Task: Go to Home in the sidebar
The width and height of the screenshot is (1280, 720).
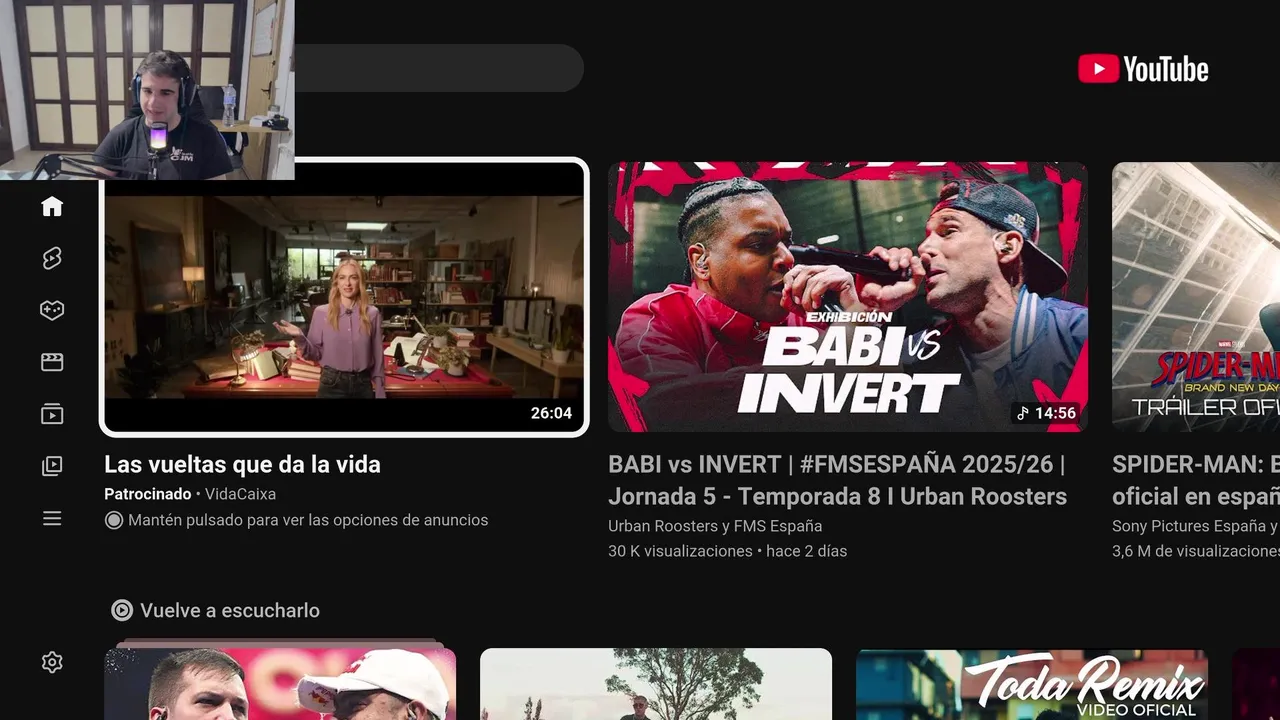Action: 52,206
